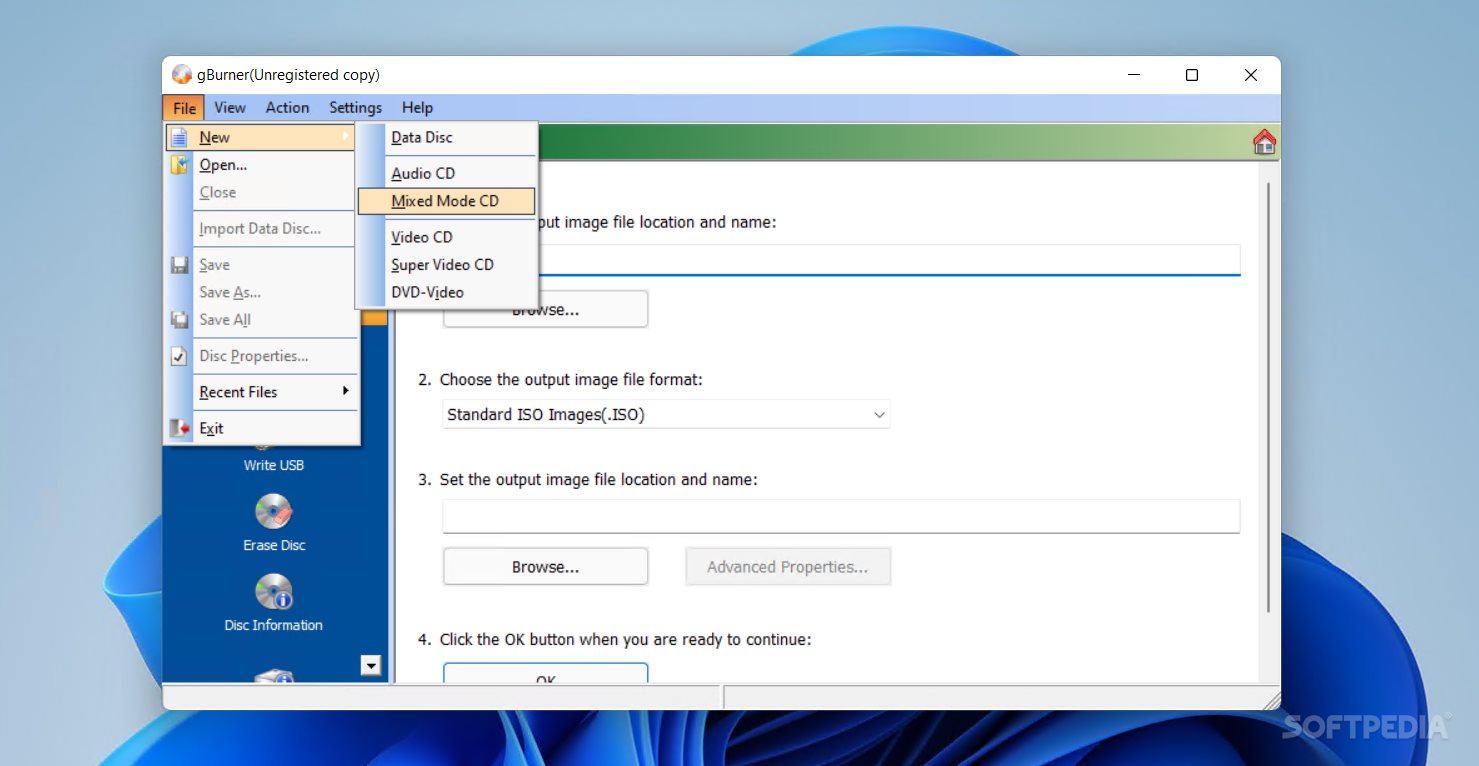Screen dimensions: 1479x766
Task: Choose Super Video CD from submenu
Action: click(x=447, y=265)
